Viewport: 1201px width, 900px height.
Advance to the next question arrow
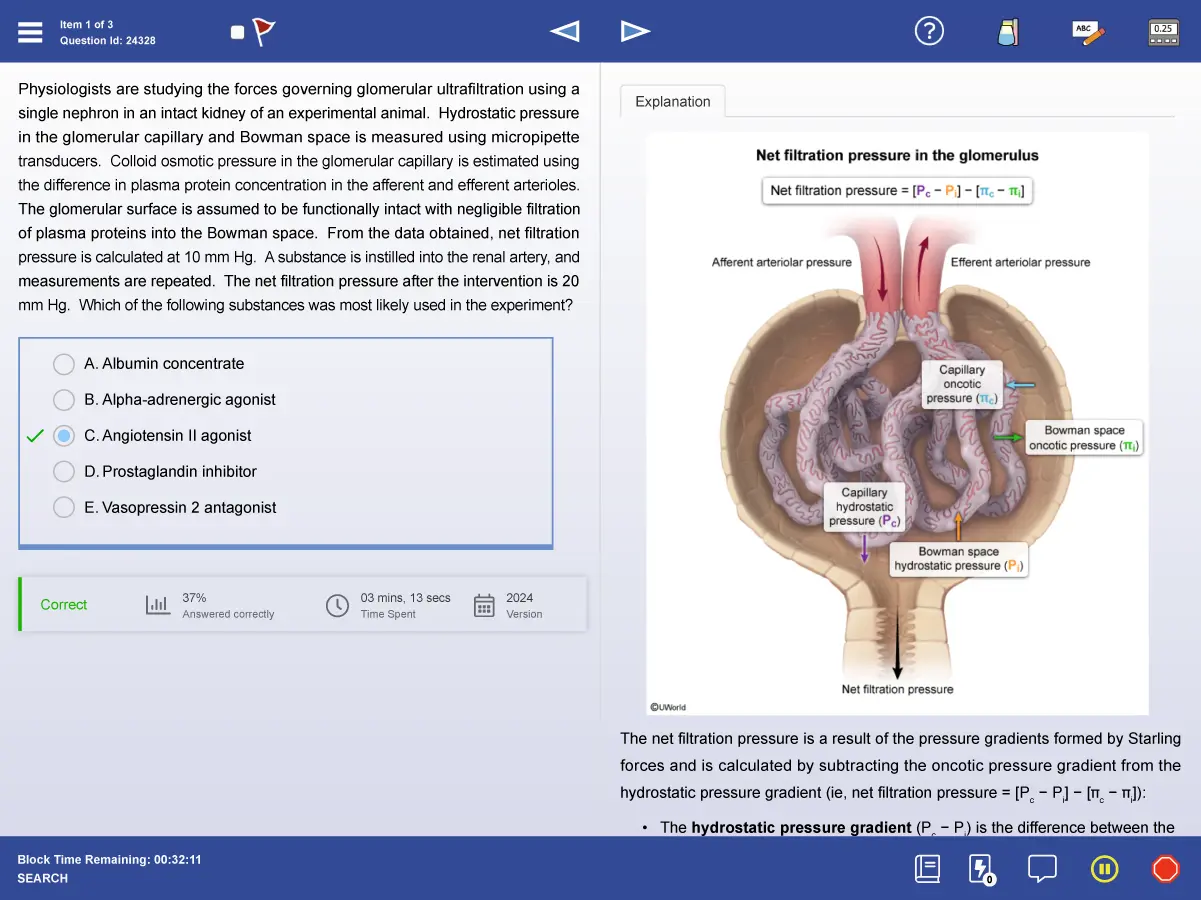tap(635, 32)
